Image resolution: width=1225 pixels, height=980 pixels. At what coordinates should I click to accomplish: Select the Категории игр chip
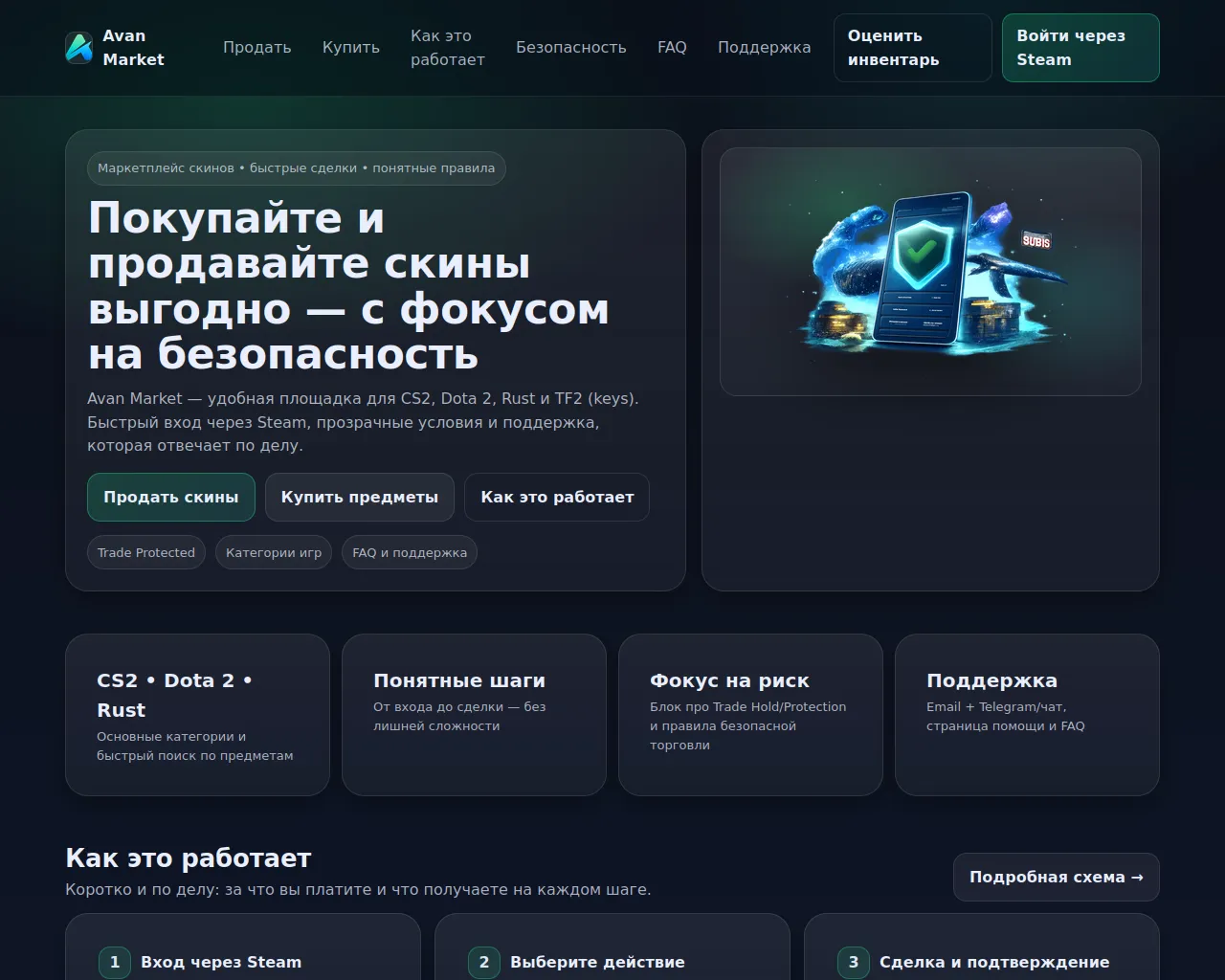(x=274, y=552)
